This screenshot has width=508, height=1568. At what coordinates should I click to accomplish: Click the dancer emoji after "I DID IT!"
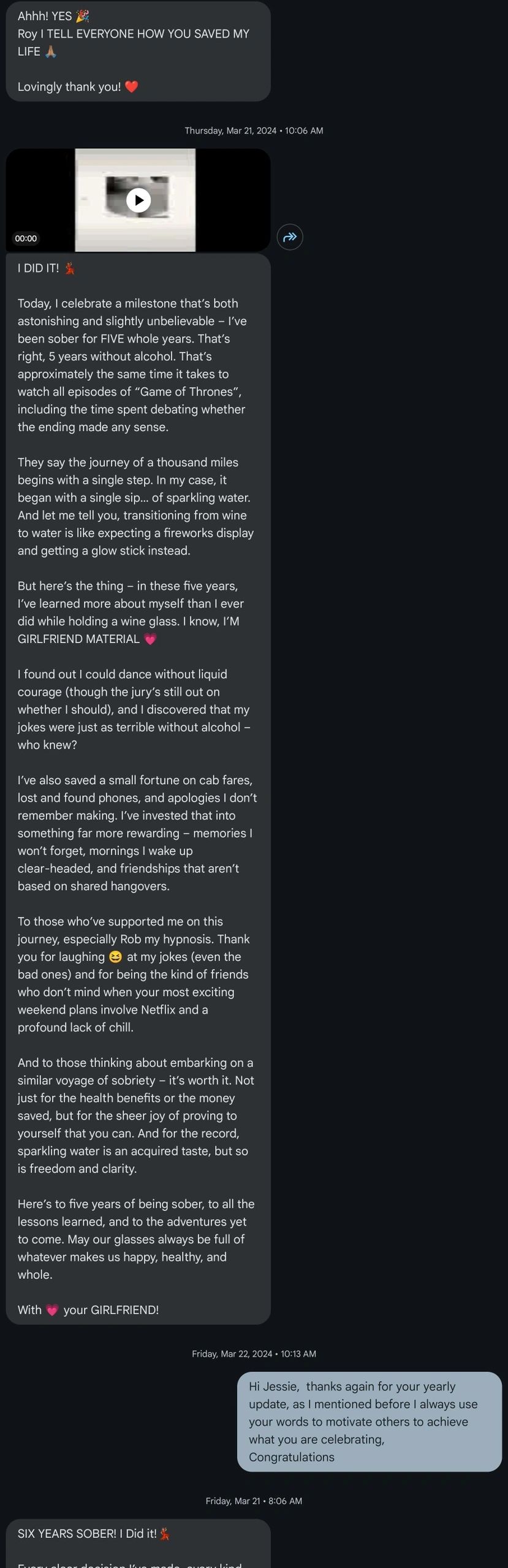(69, 268)
